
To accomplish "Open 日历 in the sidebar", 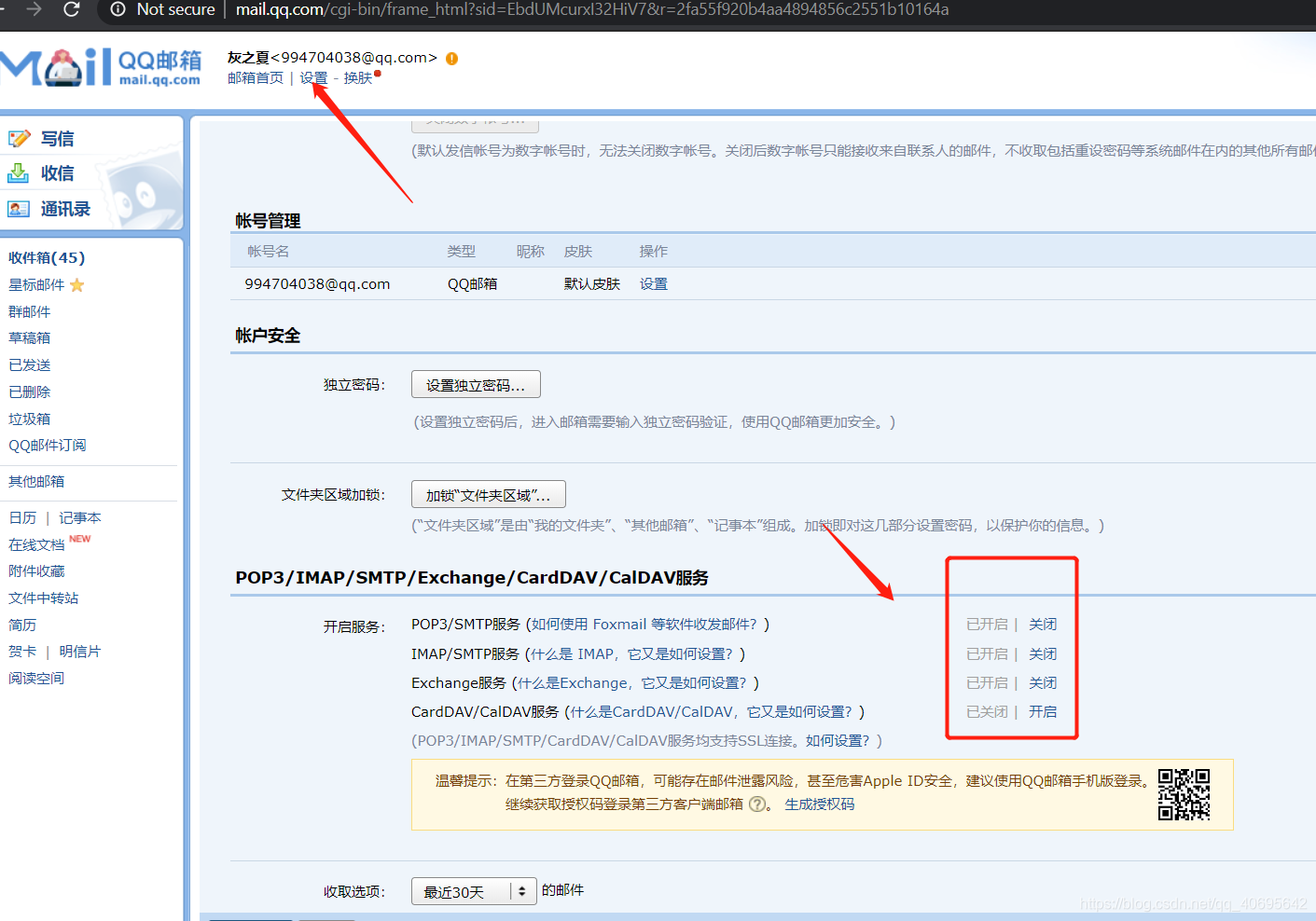I will coord(22,518).
